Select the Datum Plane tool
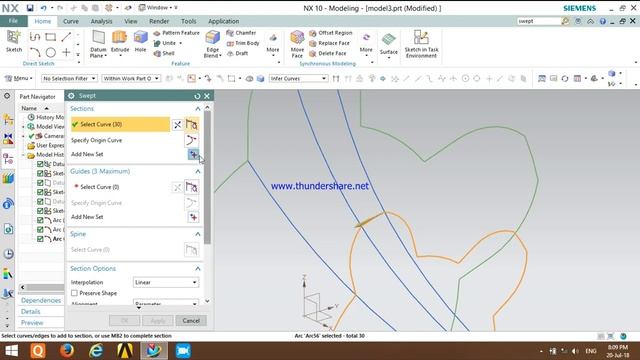640x360 pixels. click(x=98, y=44)
